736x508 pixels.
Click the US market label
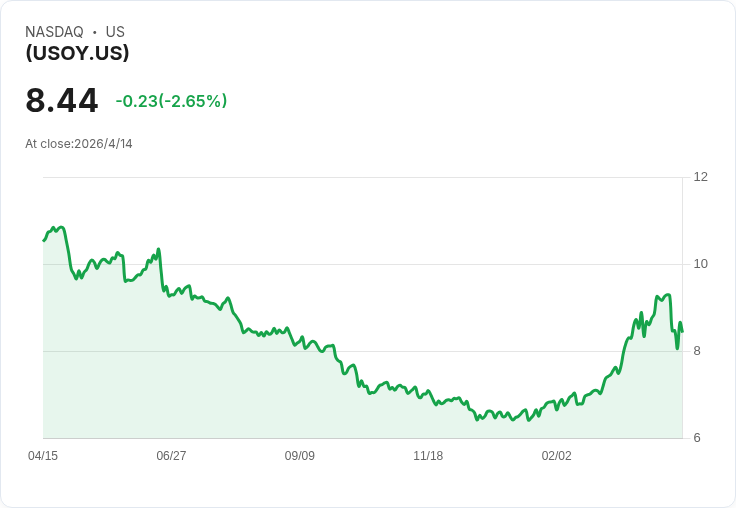click(x=115, y=32)
